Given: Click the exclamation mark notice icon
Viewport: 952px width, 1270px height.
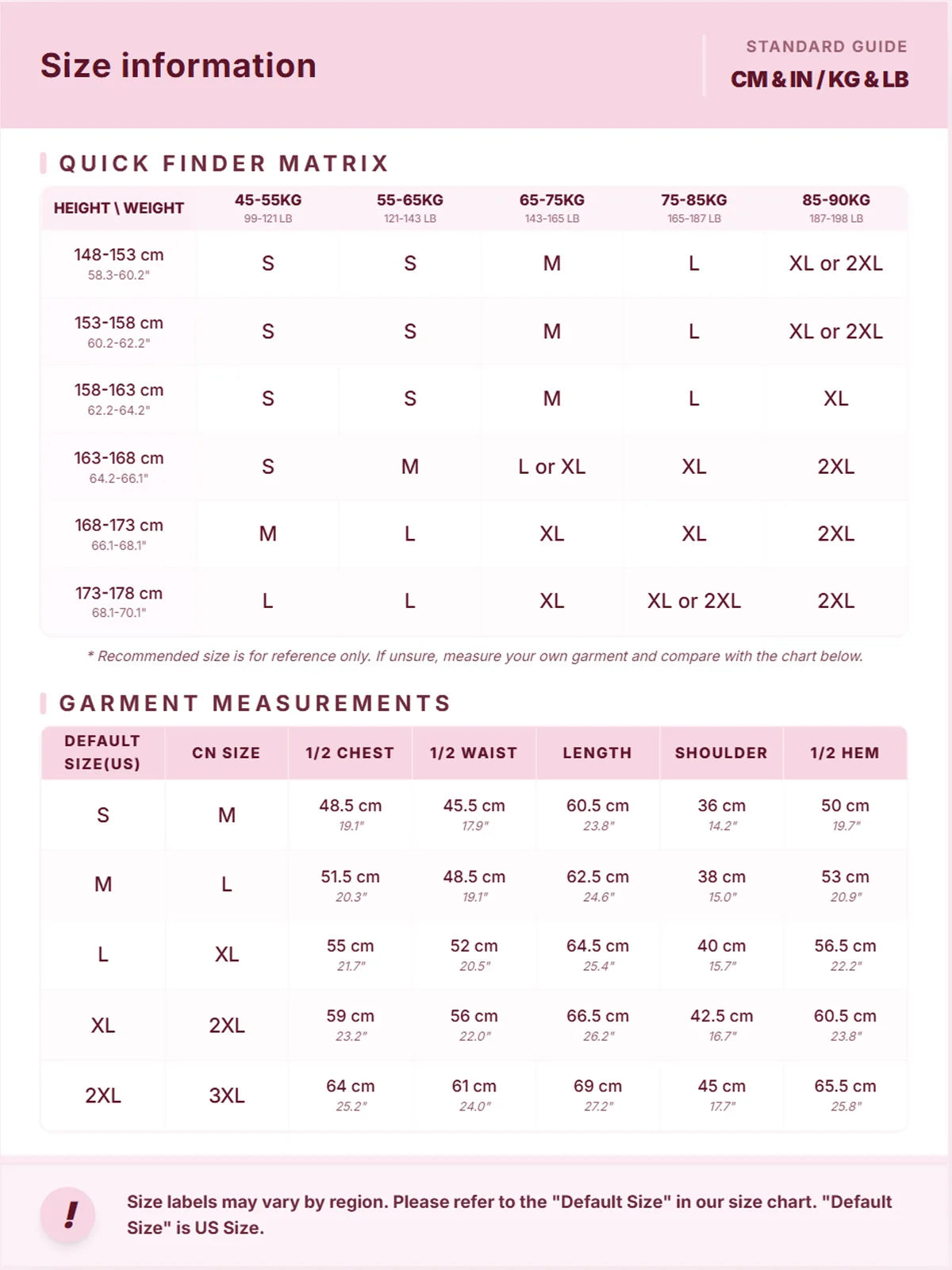Looking at the screenshot, I should 68,1214.
